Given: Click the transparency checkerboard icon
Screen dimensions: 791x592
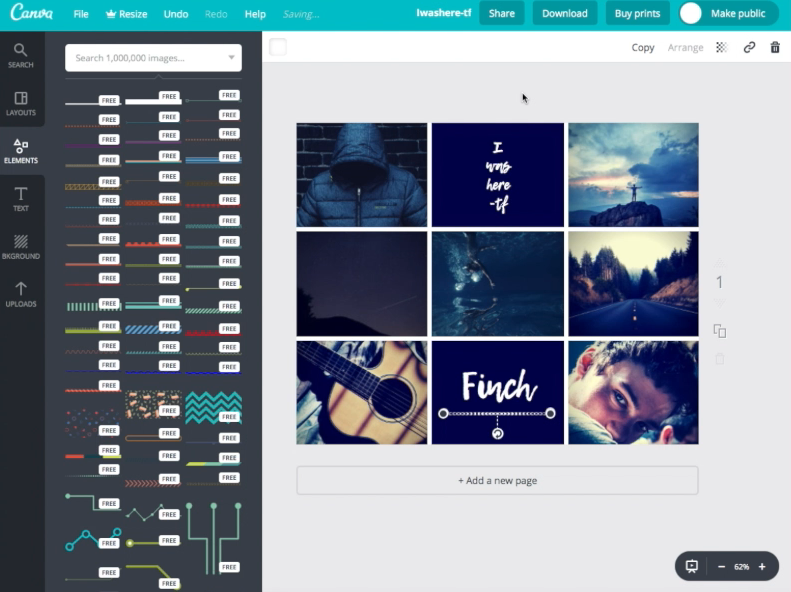Looking at the screenshot, I should pyautogui.click(x=722, y=47).
